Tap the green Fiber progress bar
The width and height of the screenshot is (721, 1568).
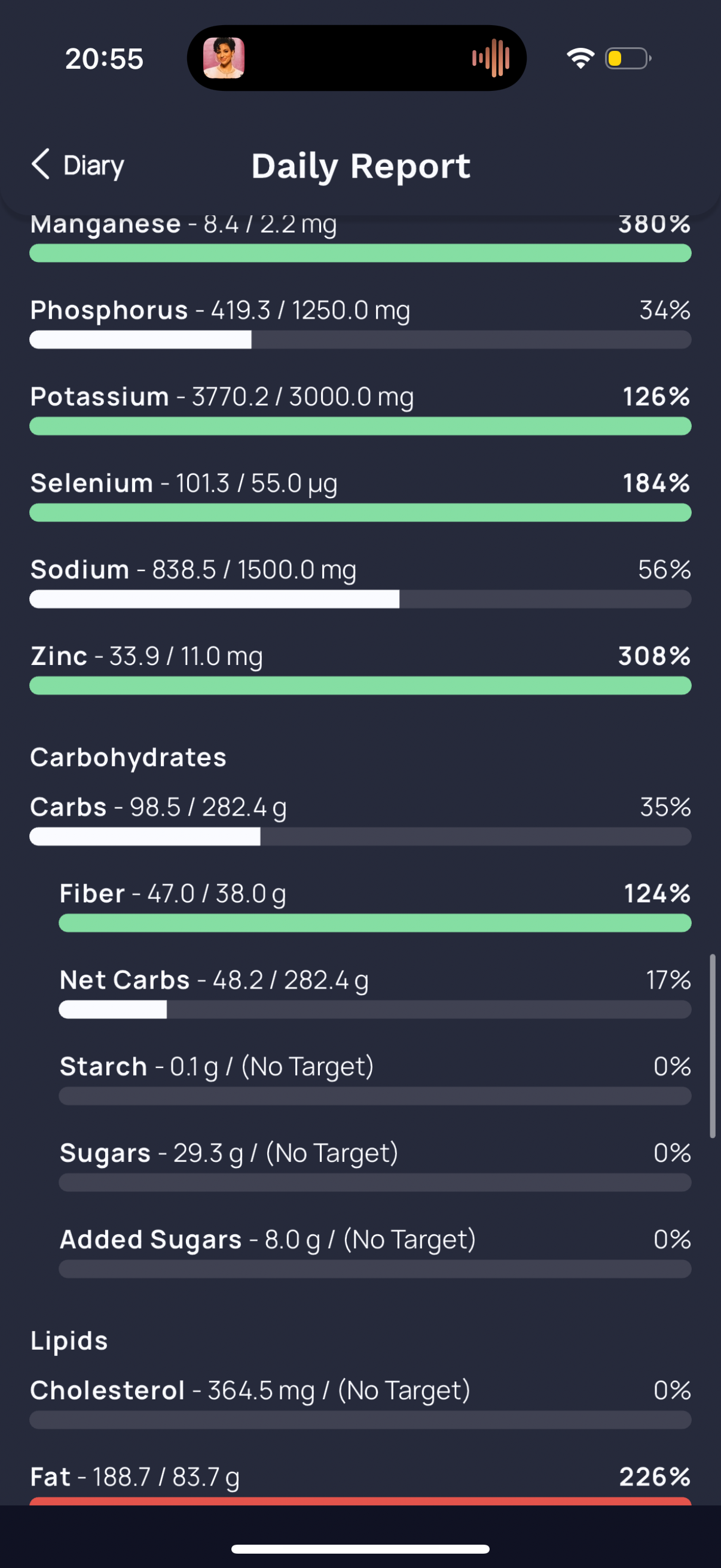click(375, 923)
